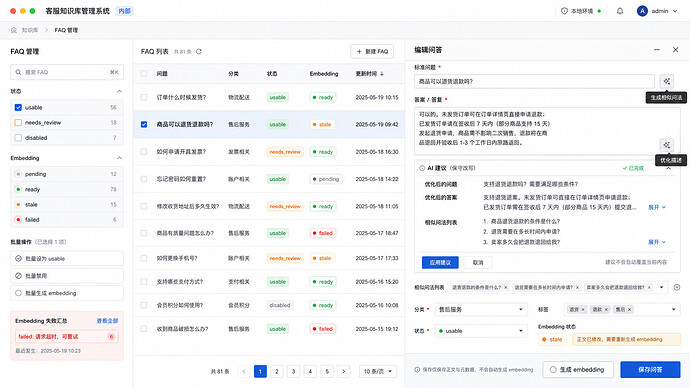Collapse the AI 建议 panel chevron
The width and height of the screenshot is (690, 388).
[x=668, y=168]
